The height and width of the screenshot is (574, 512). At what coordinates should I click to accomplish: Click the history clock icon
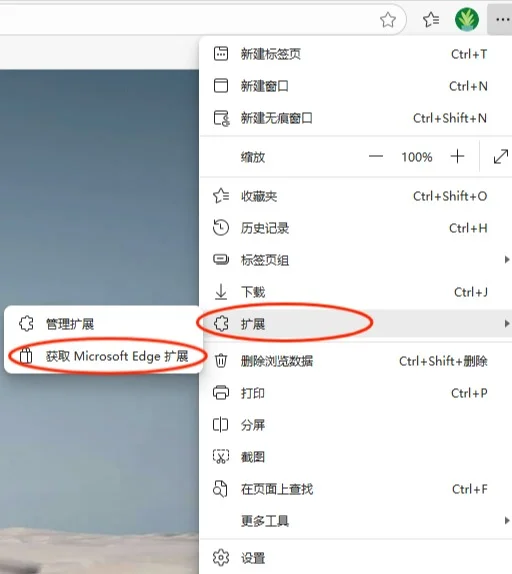pos(221,228)
